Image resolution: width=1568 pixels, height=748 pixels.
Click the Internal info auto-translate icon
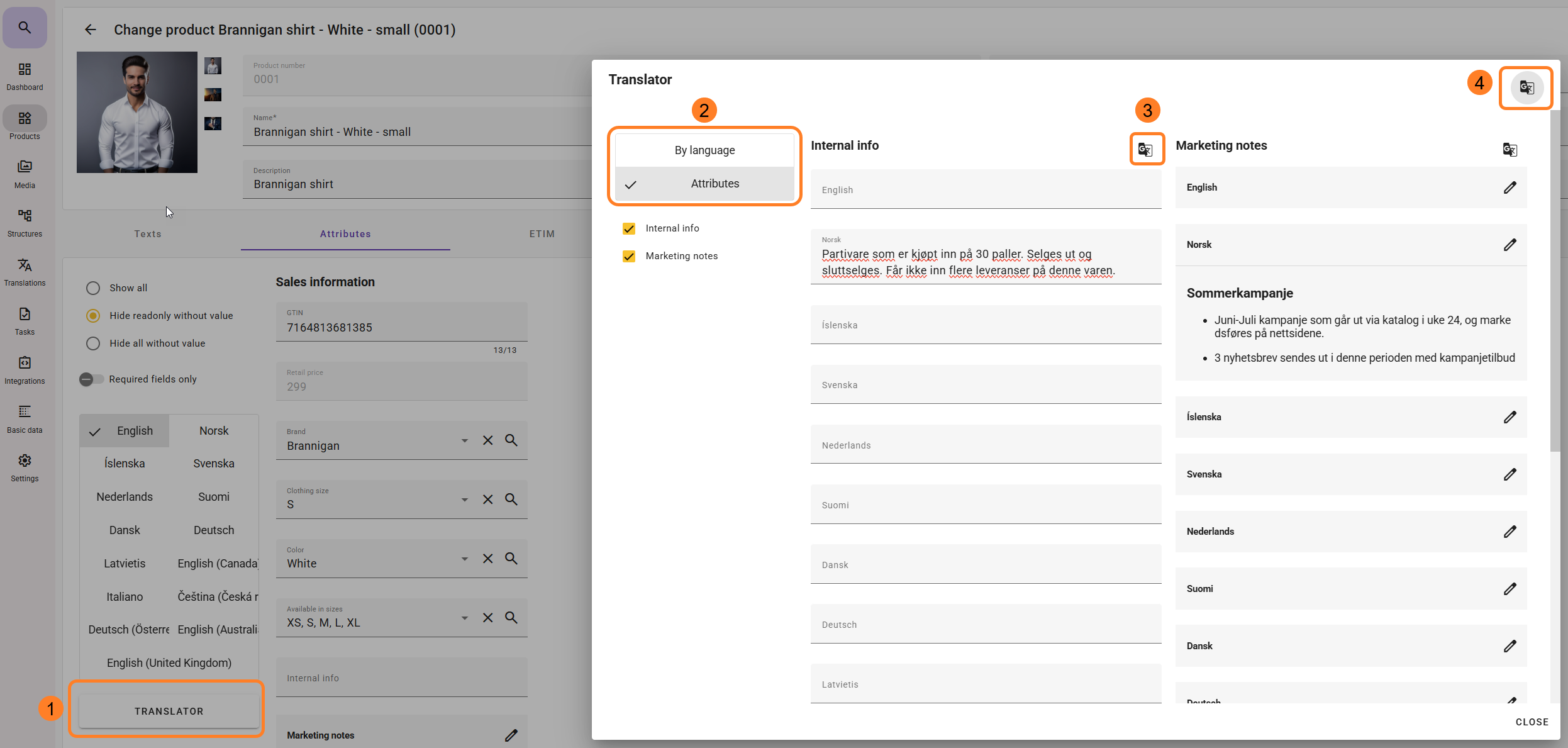1145,150
